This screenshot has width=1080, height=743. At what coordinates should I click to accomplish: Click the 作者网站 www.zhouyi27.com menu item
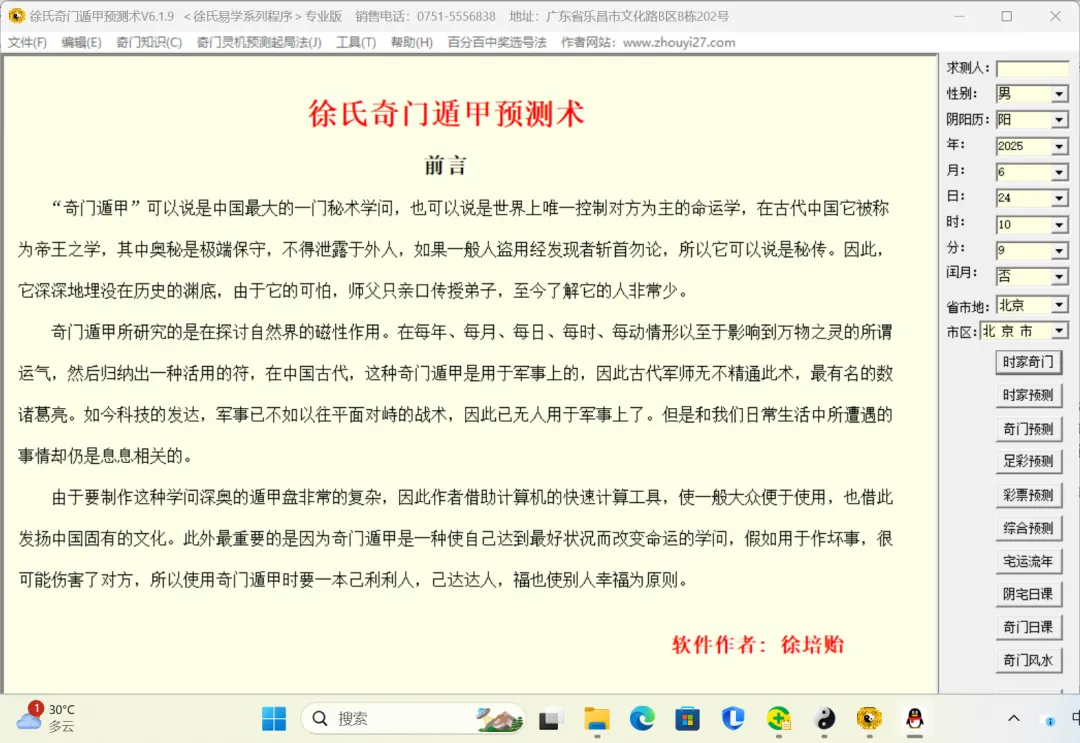648,43
